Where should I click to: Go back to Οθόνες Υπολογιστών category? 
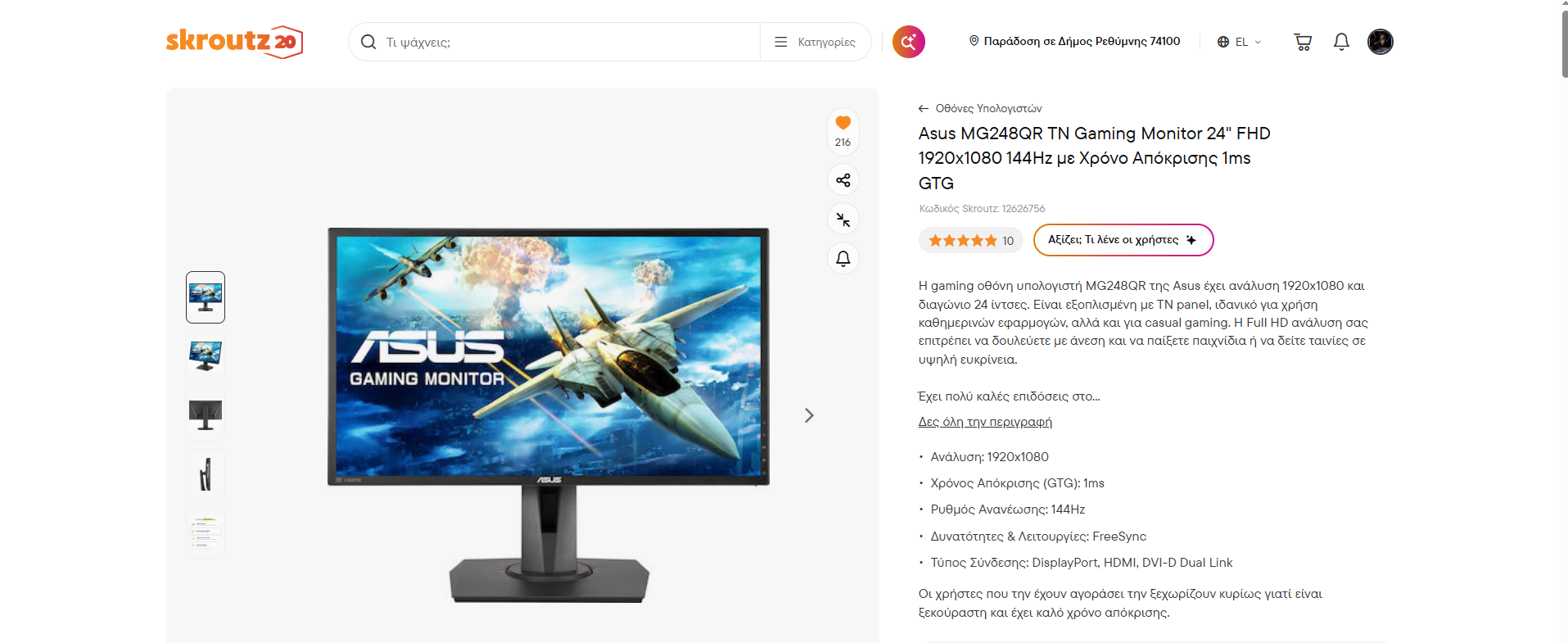[x=980, y=108]
